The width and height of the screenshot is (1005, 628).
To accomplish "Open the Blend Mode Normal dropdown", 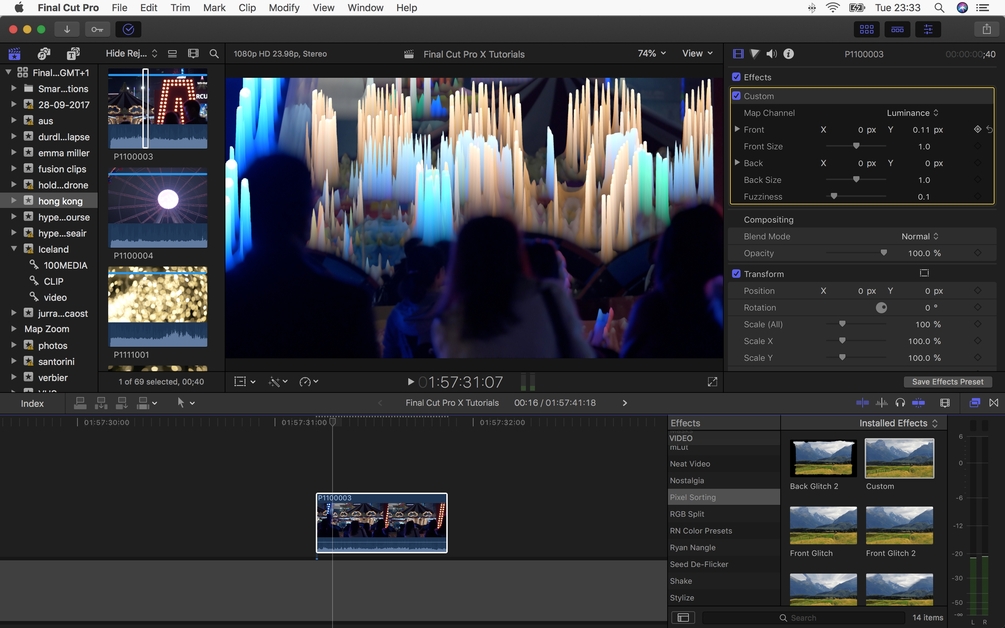I will [x=920, y=236].
